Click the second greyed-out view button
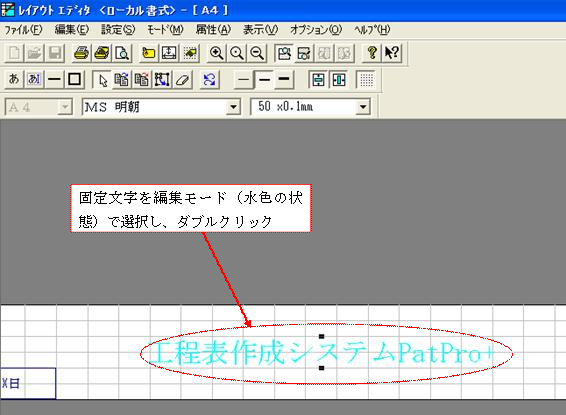Viewport: 566px width, 415px height. click(x=344, y=53)
